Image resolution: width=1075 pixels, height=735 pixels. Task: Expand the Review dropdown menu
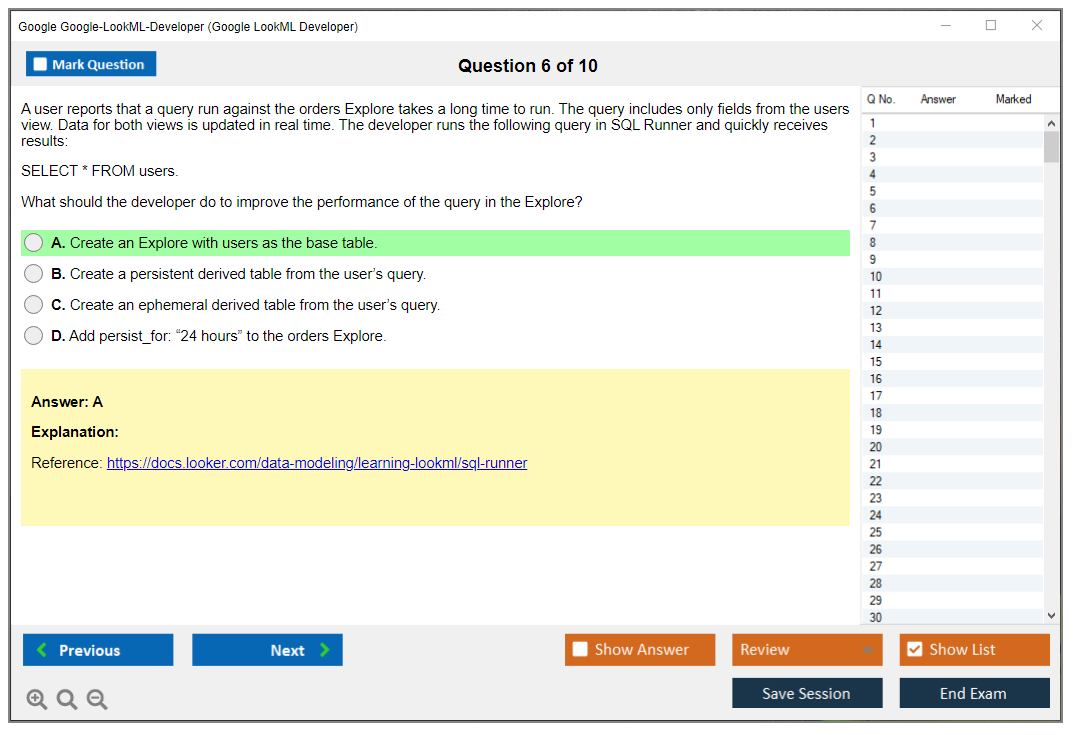point(806,650)
